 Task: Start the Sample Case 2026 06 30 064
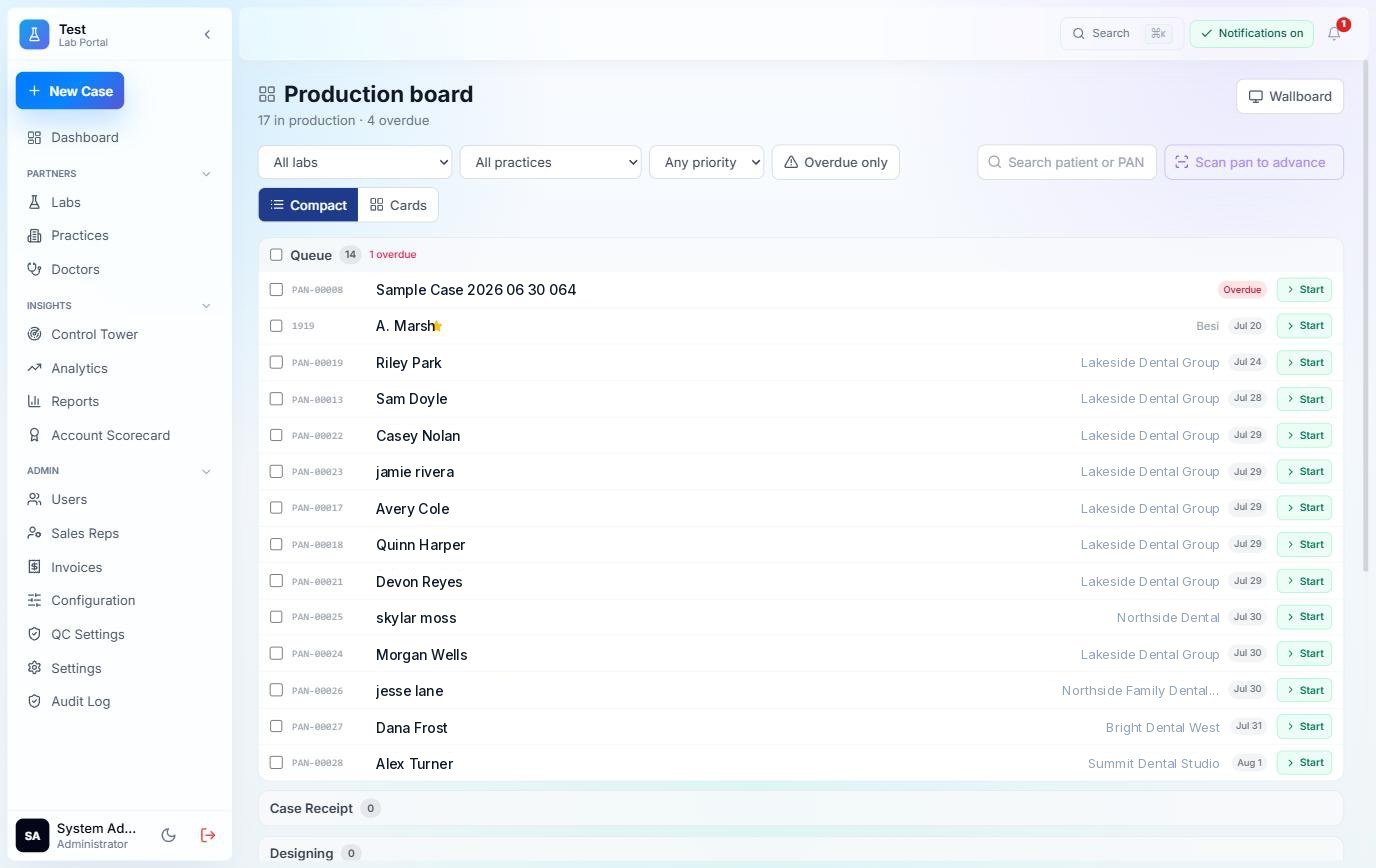(1304, 289)
